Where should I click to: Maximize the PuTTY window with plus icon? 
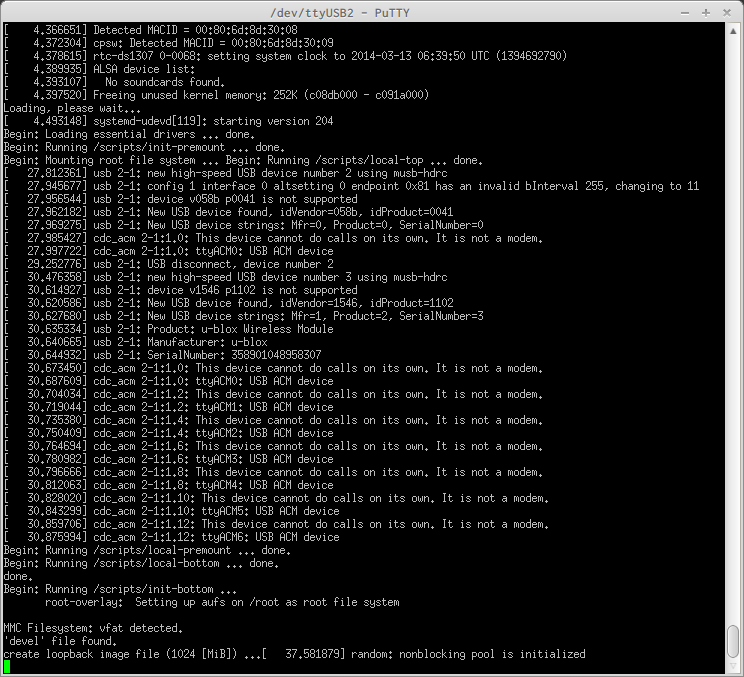click(x=706, y=13)
